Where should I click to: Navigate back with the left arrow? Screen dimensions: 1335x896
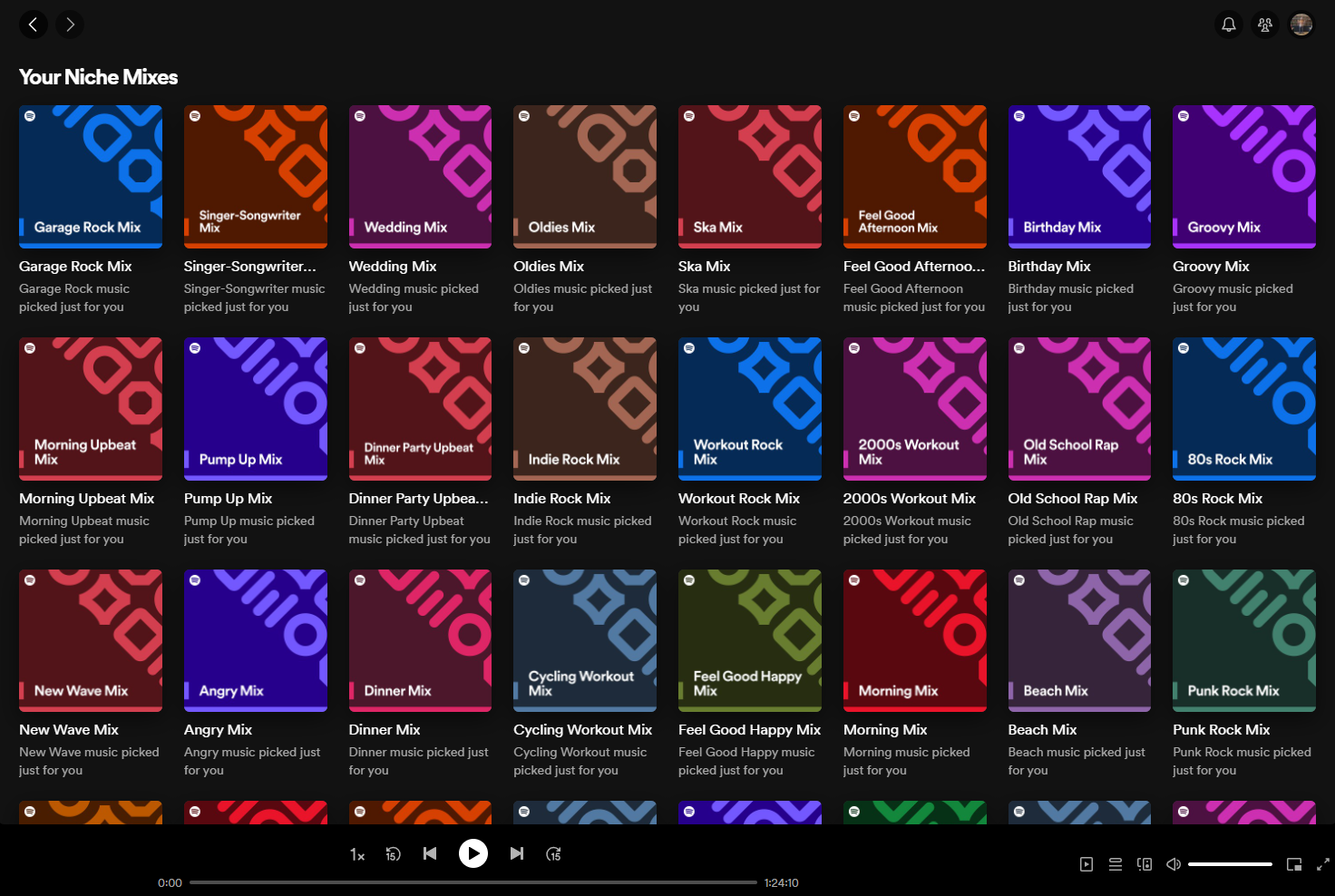34,24
